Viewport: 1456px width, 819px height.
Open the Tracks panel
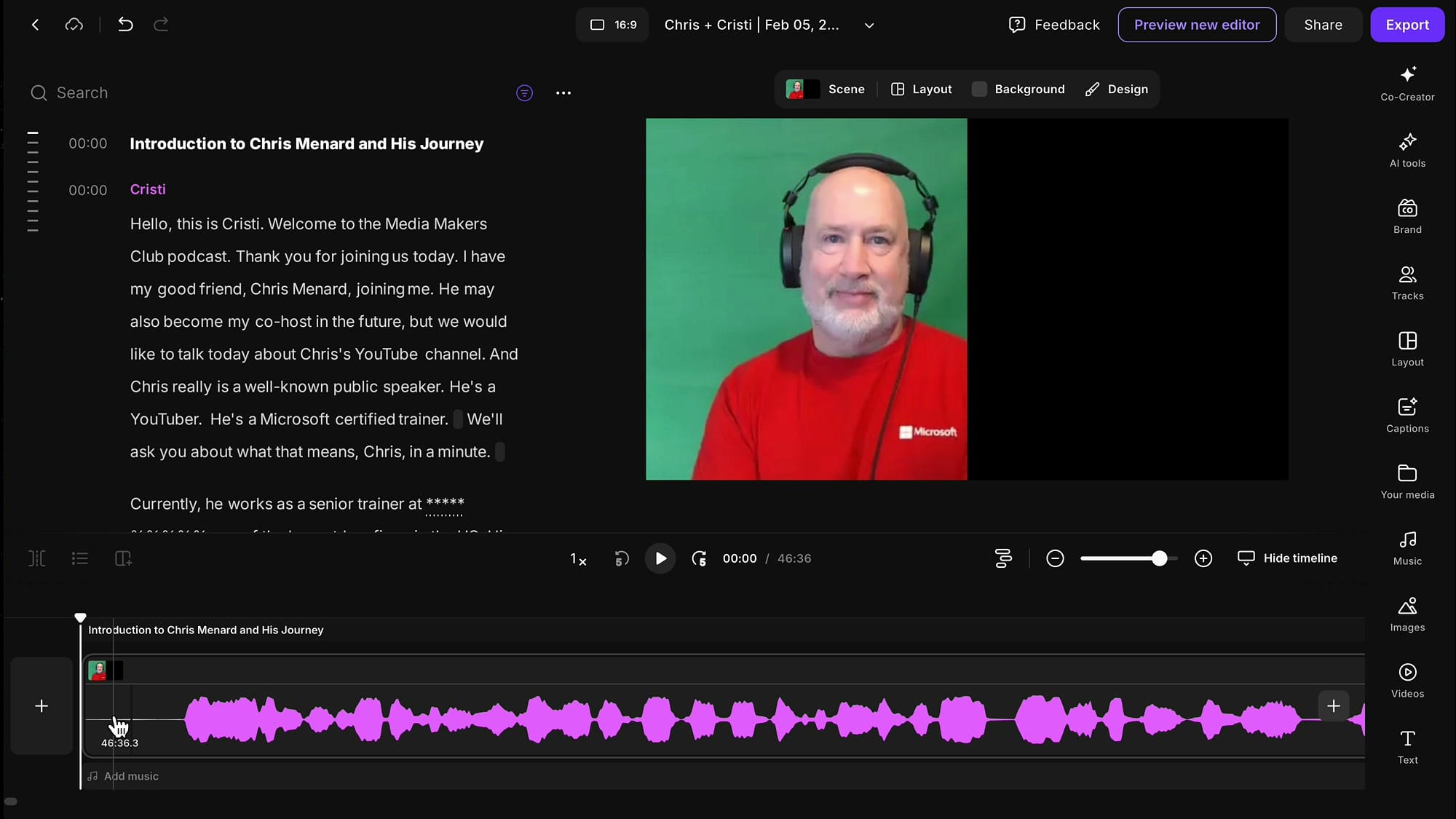click(x=1406, y=282)
